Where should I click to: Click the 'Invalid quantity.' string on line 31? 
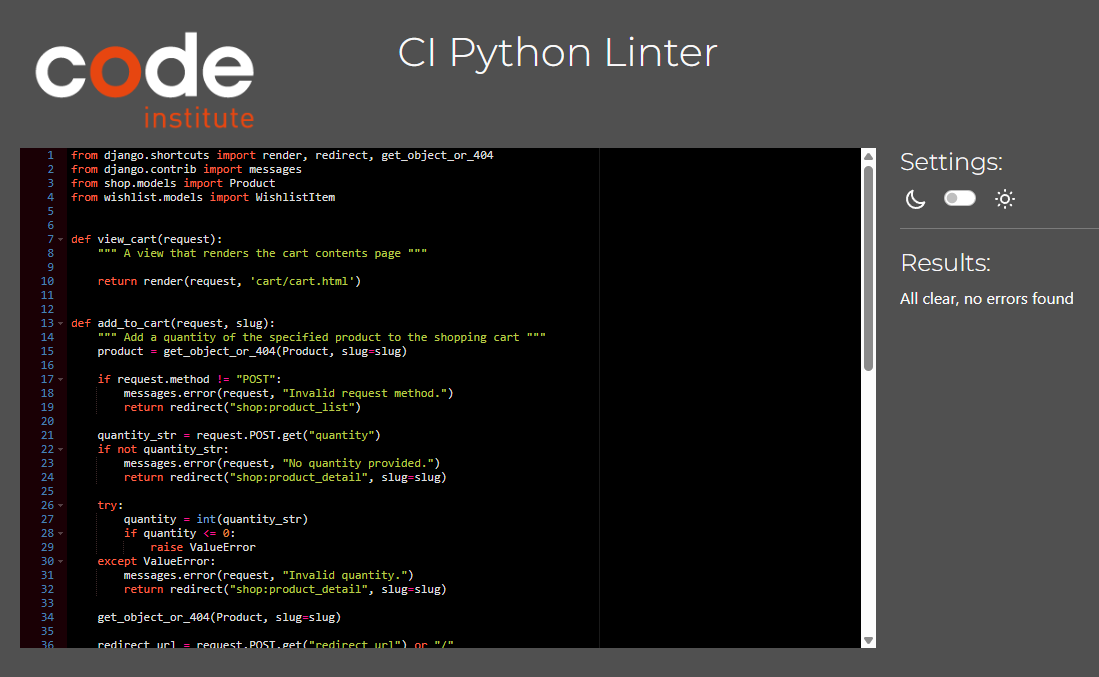345,576
